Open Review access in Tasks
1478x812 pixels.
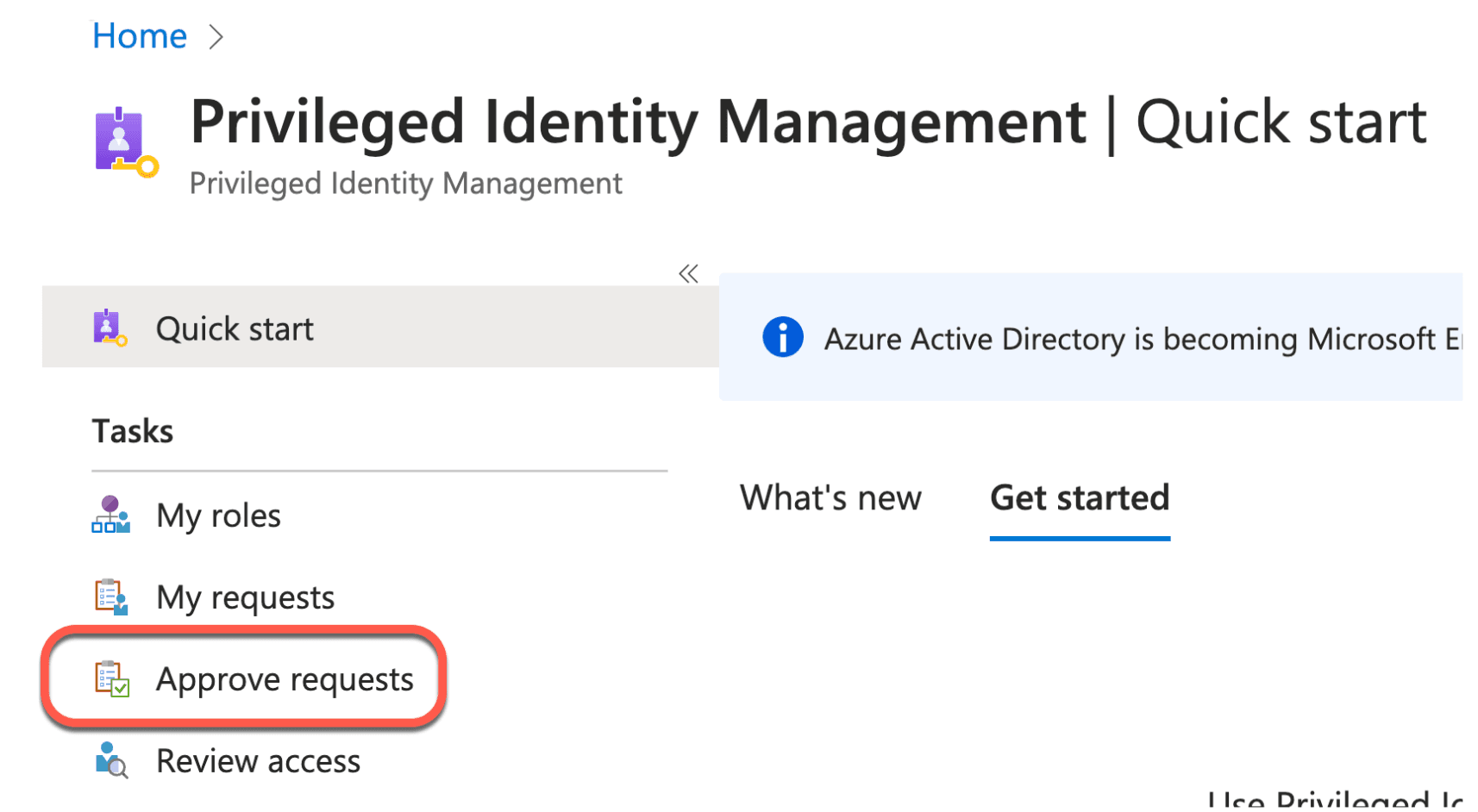[x=258, y=761]
